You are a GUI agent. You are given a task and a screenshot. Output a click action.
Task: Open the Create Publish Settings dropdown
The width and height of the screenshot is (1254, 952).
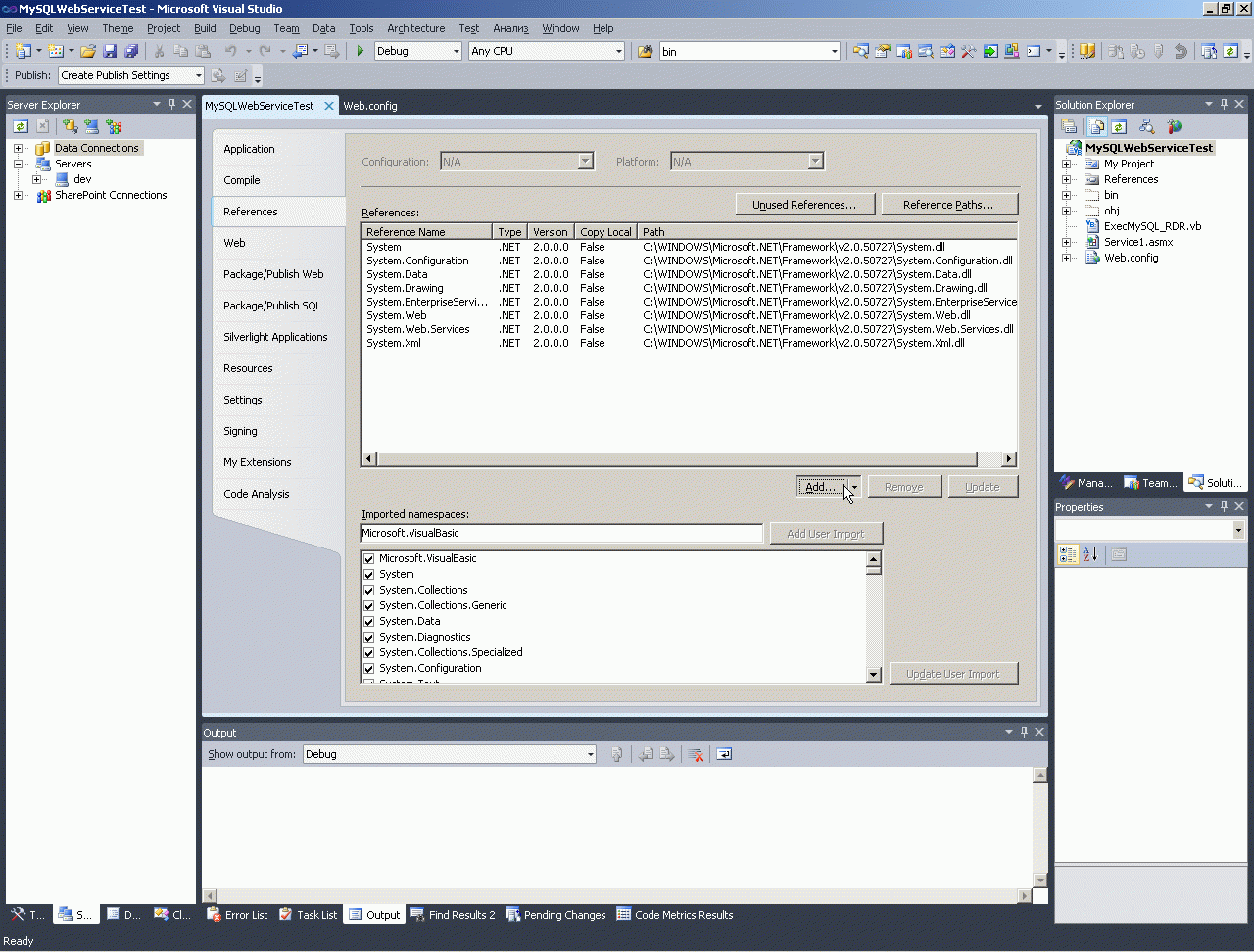[198, 75]
